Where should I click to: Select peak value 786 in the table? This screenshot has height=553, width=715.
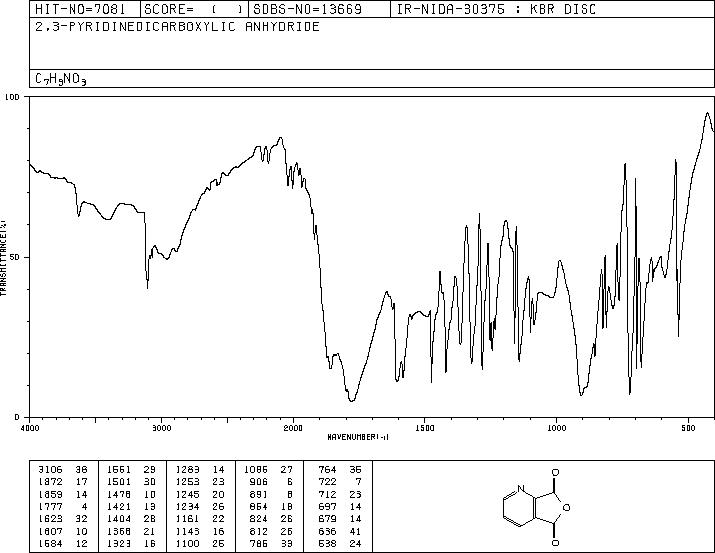259,543
